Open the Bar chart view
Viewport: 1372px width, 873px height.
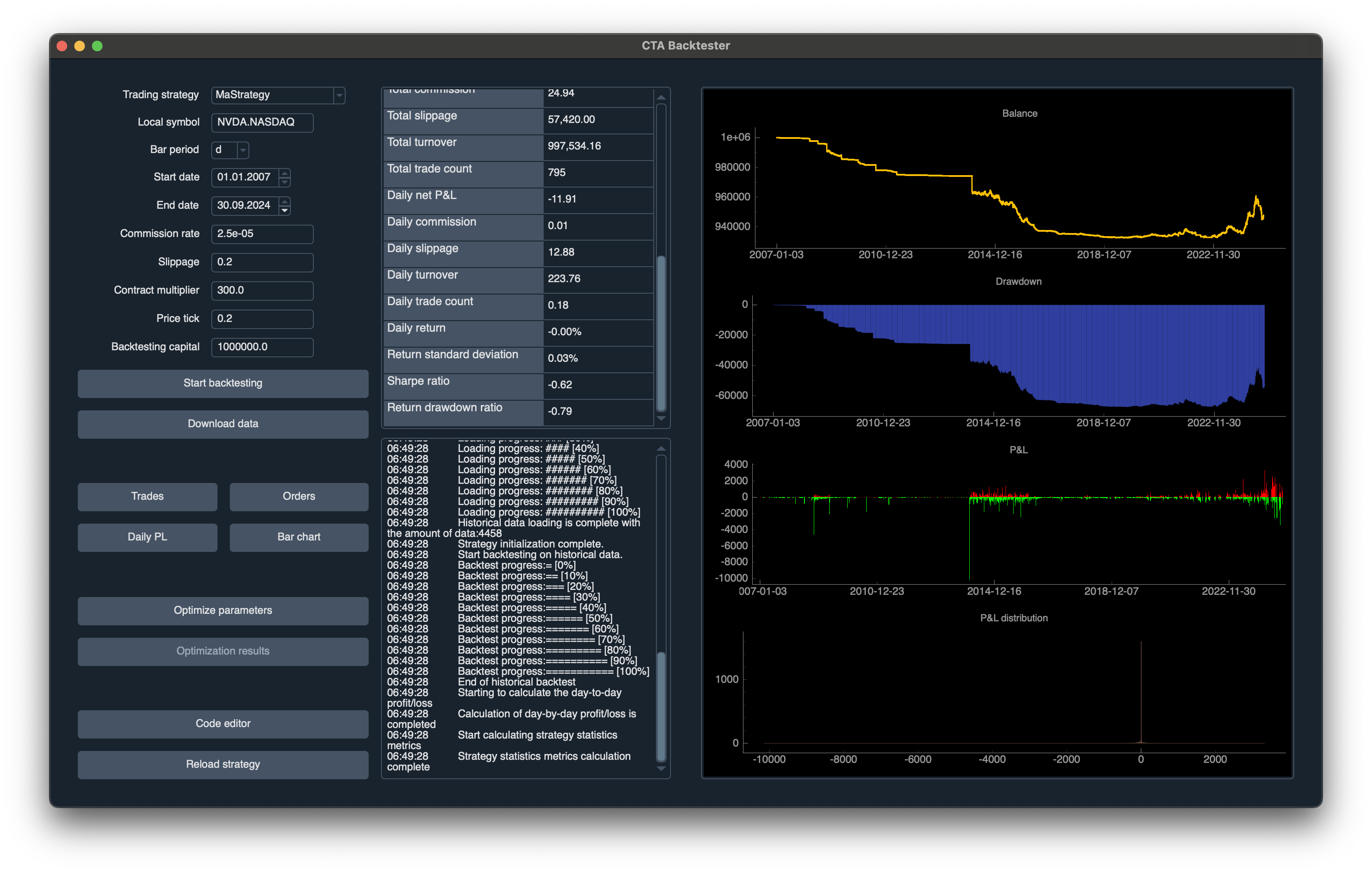(x=298, y=536)
